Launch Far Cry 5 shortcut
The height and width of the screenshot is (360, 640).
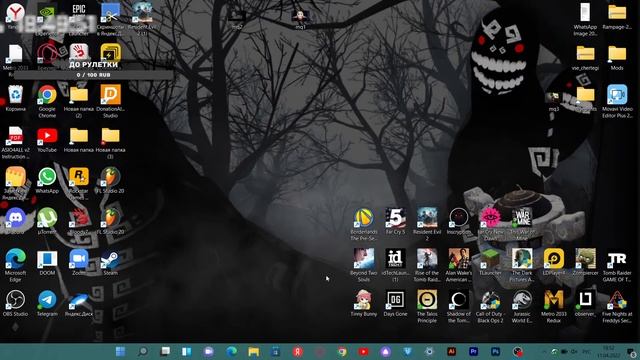tap(396, 218)
